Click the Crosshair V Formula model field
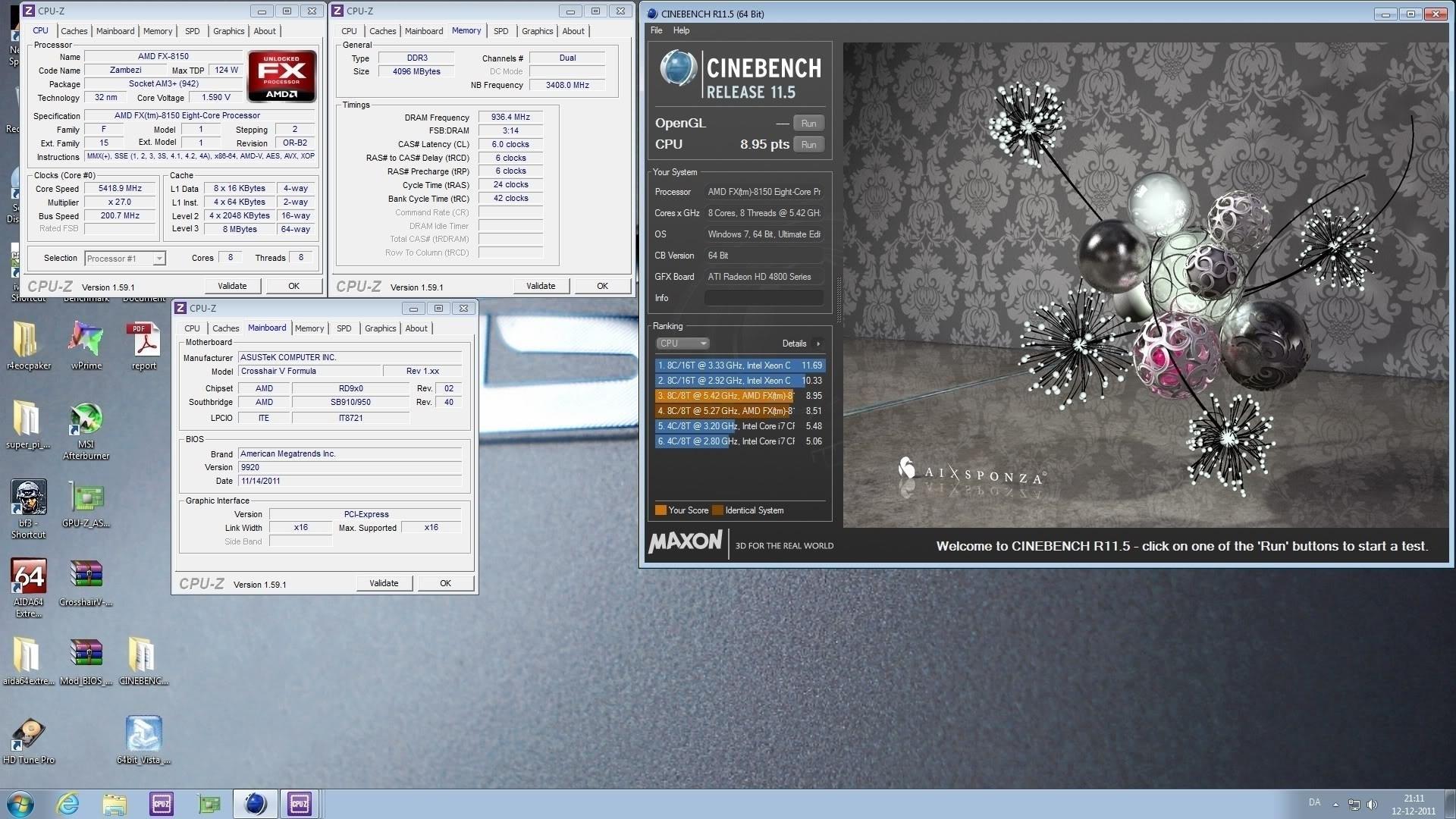This screenshot has height=819, width=1456. 310,372
